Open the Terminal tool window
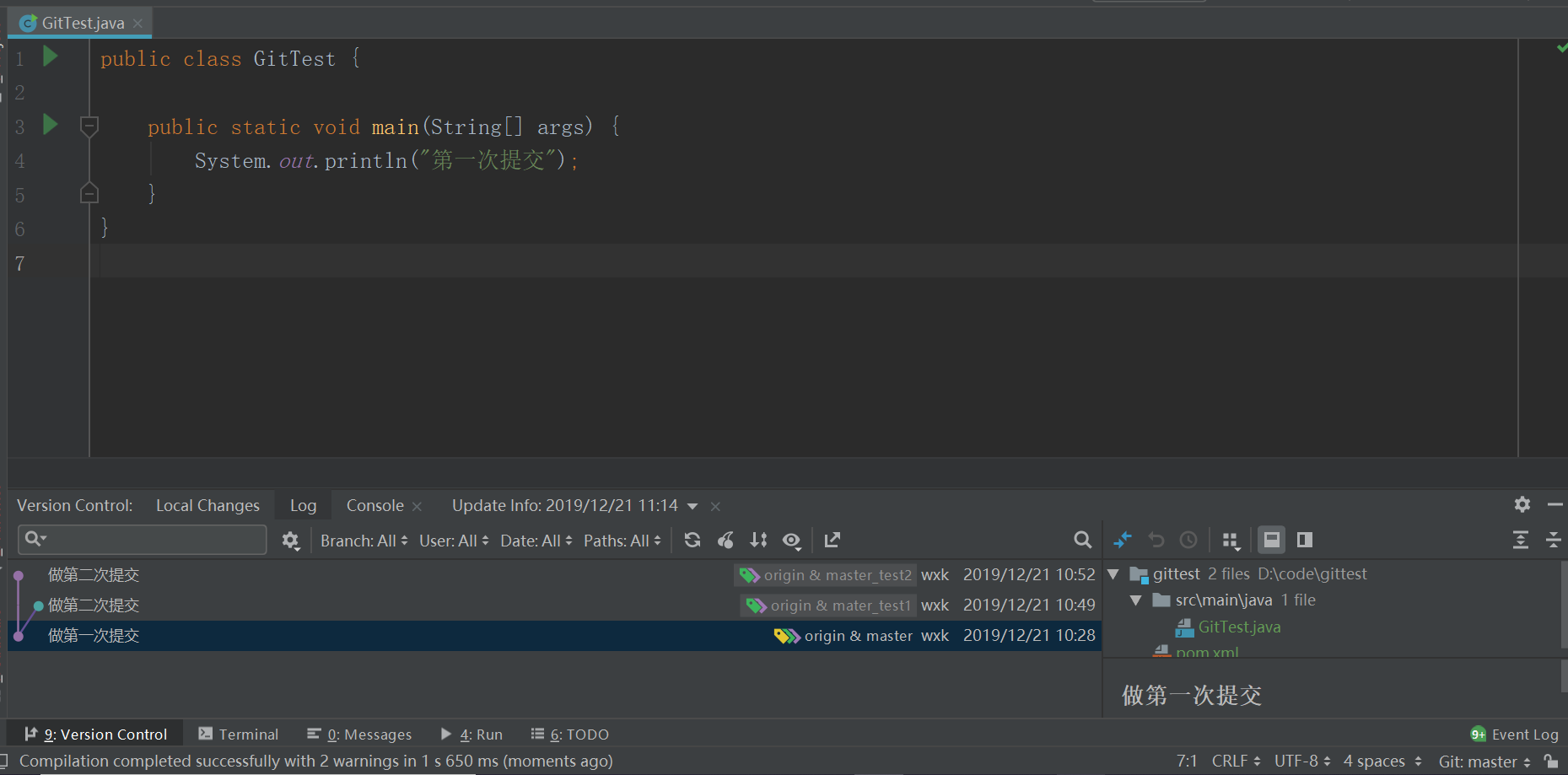1568x775 pixels. [238, 735]
